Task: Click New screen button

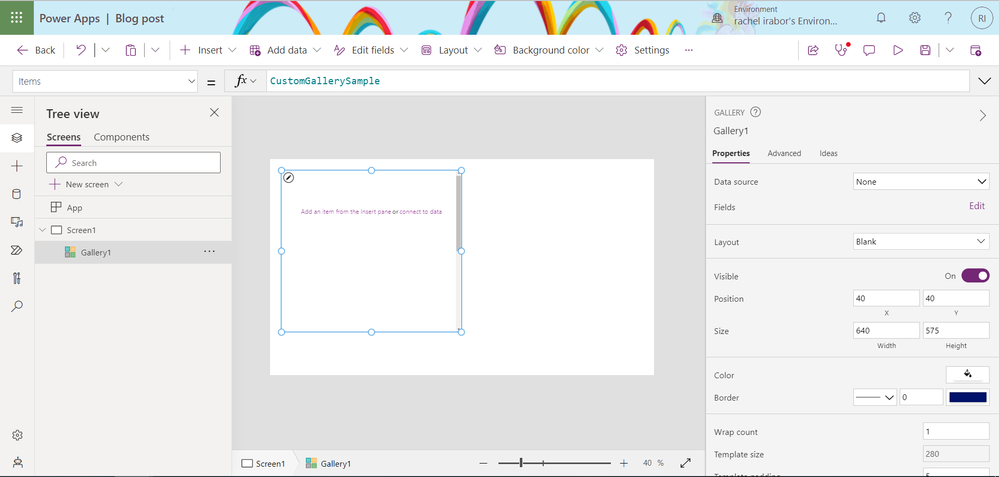Action: pyautogui.click(x=86, y=184)
